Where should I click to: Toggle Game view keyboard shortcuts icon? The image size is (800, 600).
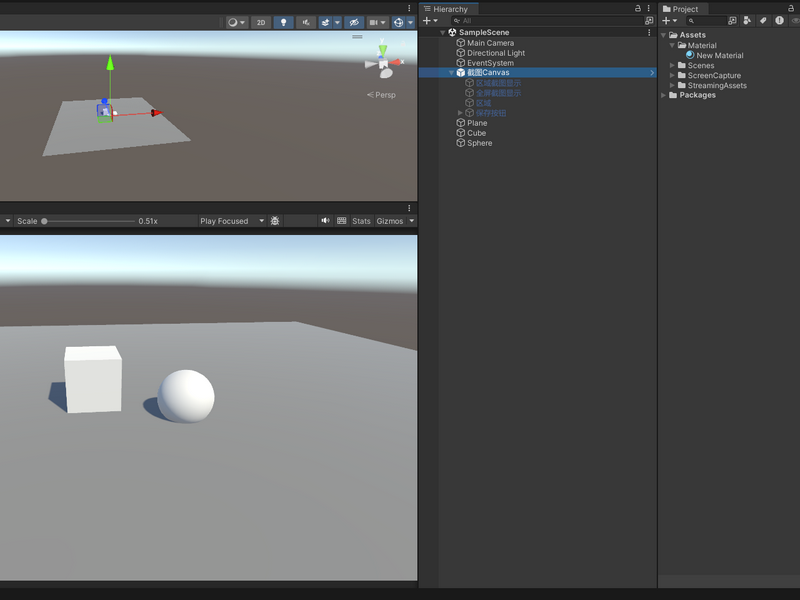point(342,221)
